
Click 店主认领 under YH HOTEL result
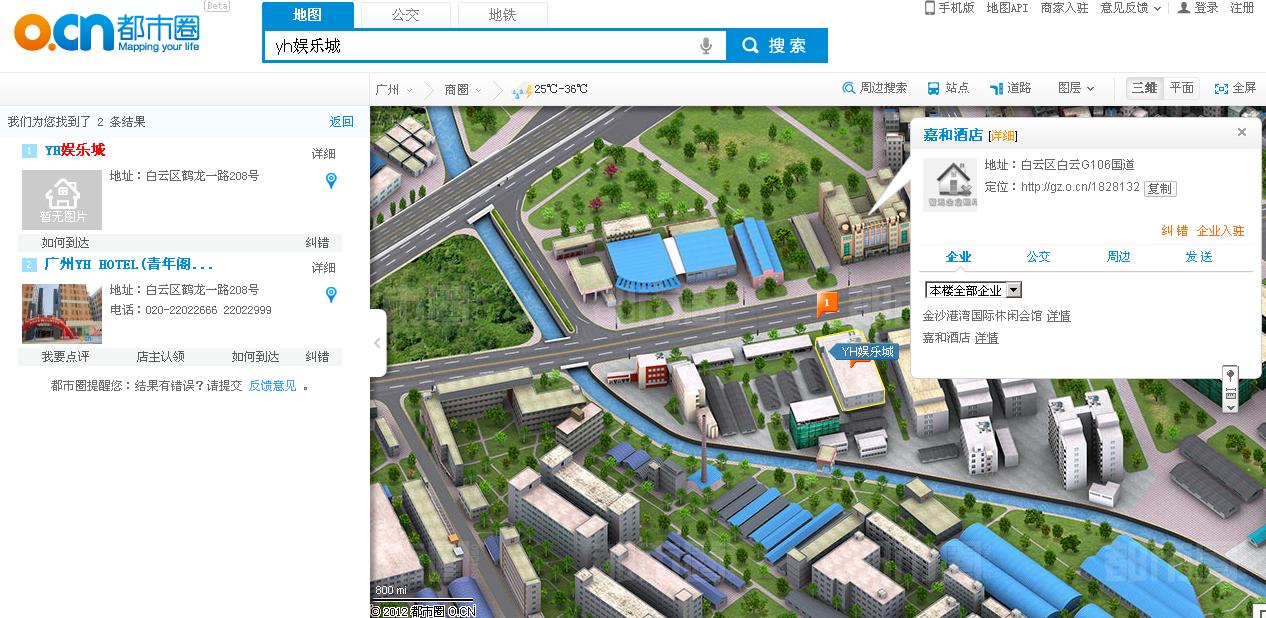160,357
